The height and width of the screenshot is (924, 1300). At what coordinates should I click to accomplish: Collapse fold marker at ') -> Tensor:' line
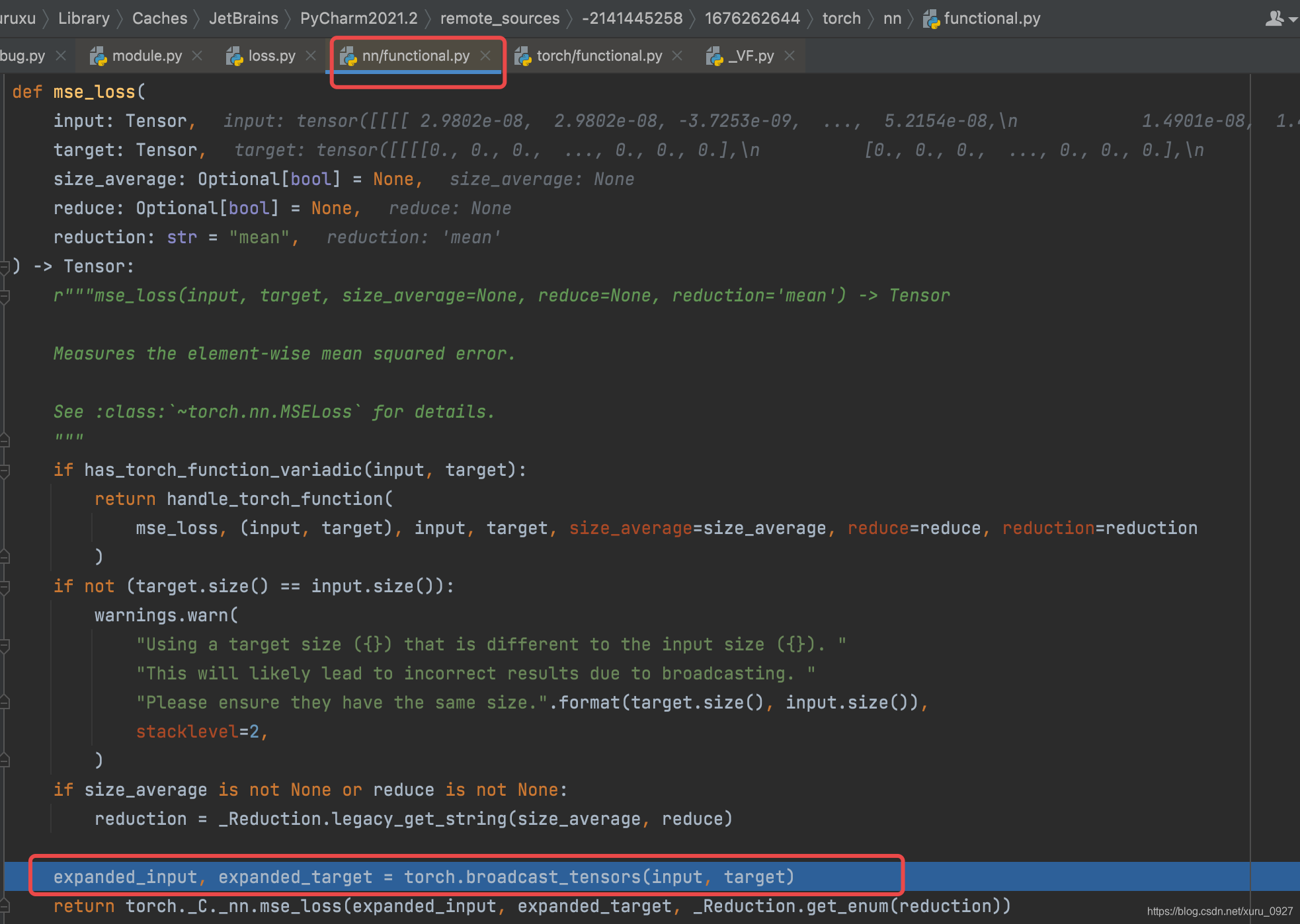tap(5, 267)
